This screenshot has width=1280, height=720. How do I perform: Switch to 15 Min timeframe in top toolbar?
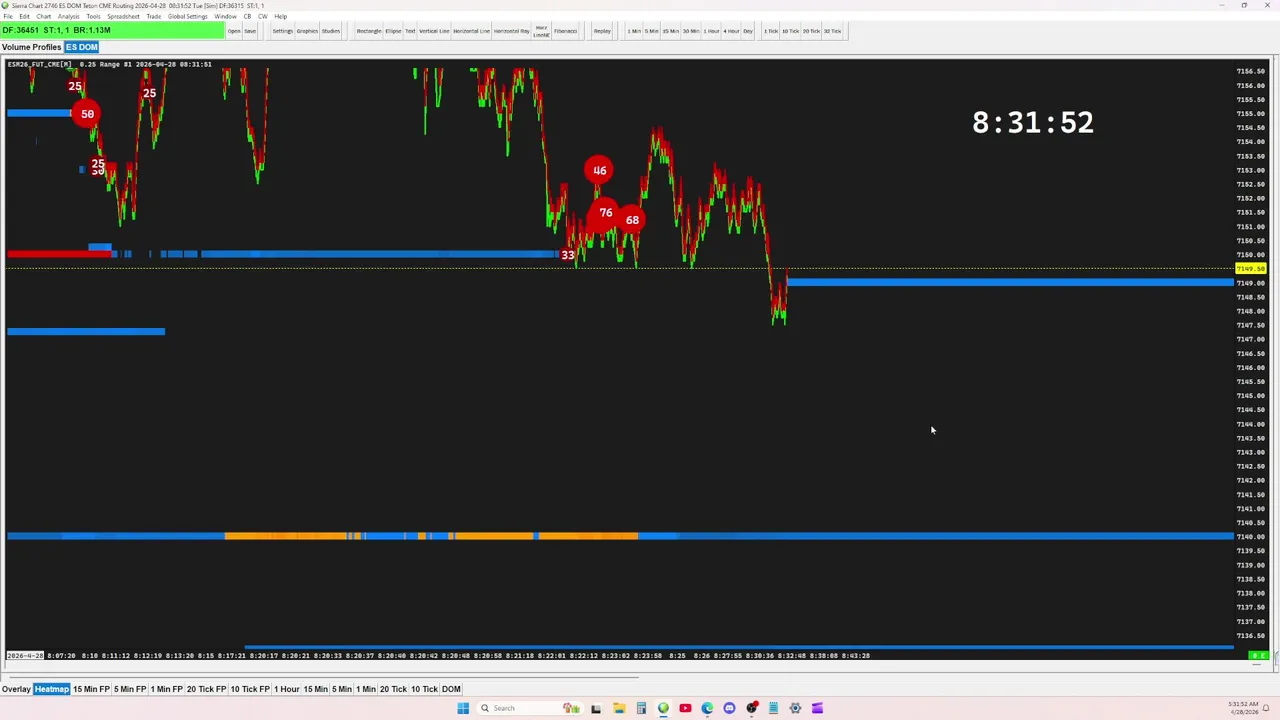671,31
